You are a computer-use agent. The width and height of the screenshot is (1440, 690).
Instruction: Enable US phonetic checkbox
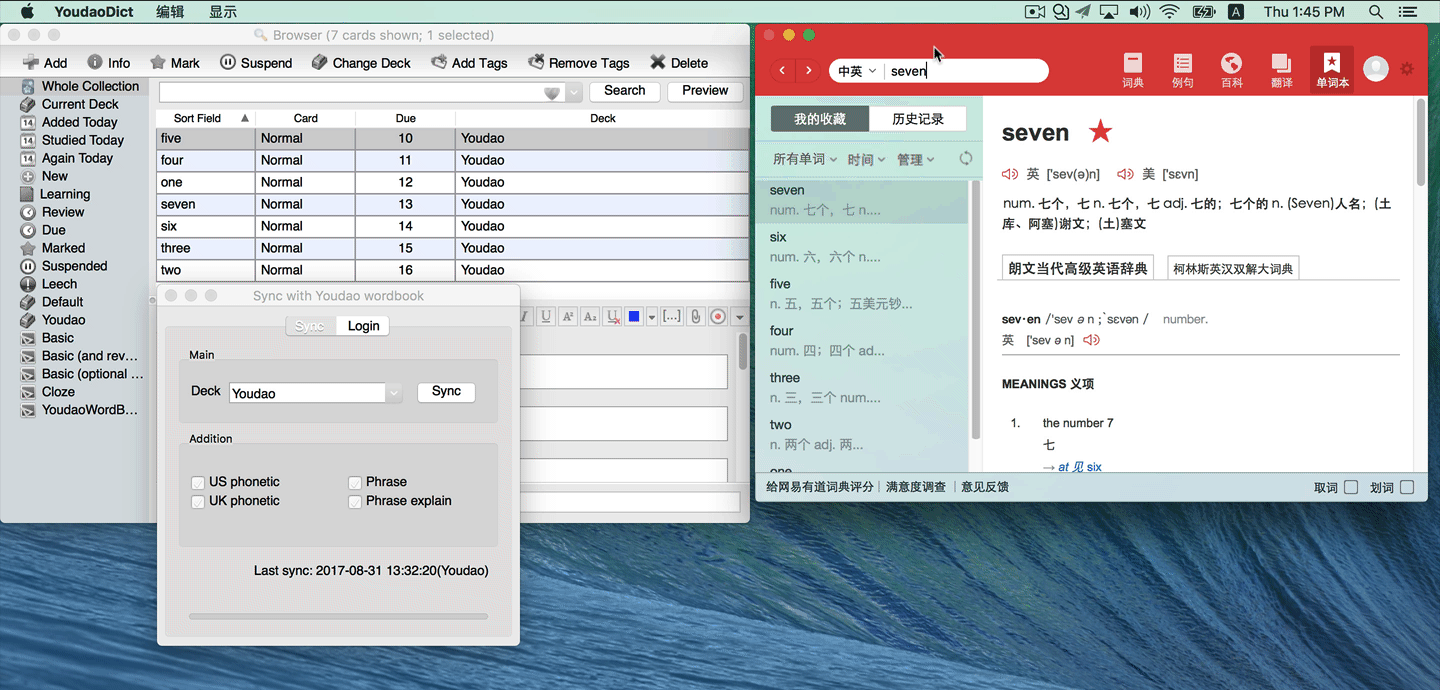click(x=198, y=483)
